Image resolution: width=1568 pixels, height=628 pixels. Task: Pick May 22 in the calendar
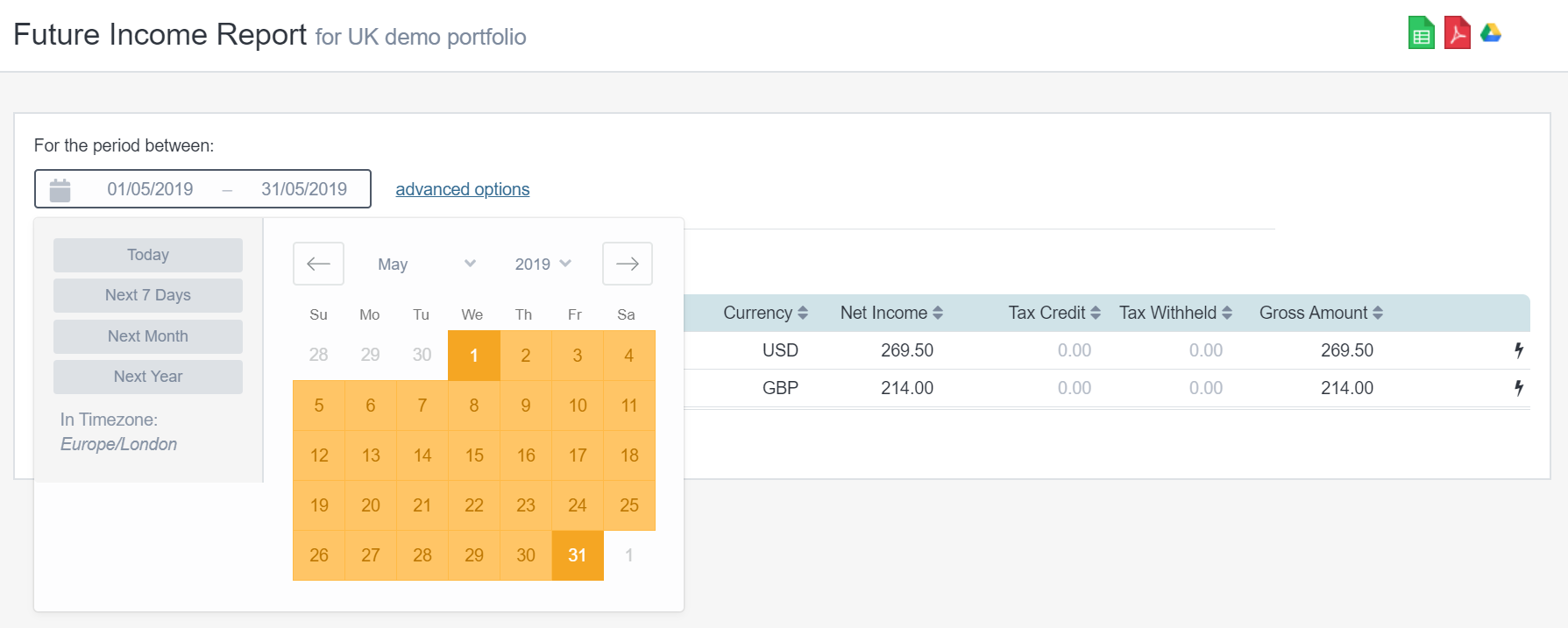[474, 505]
